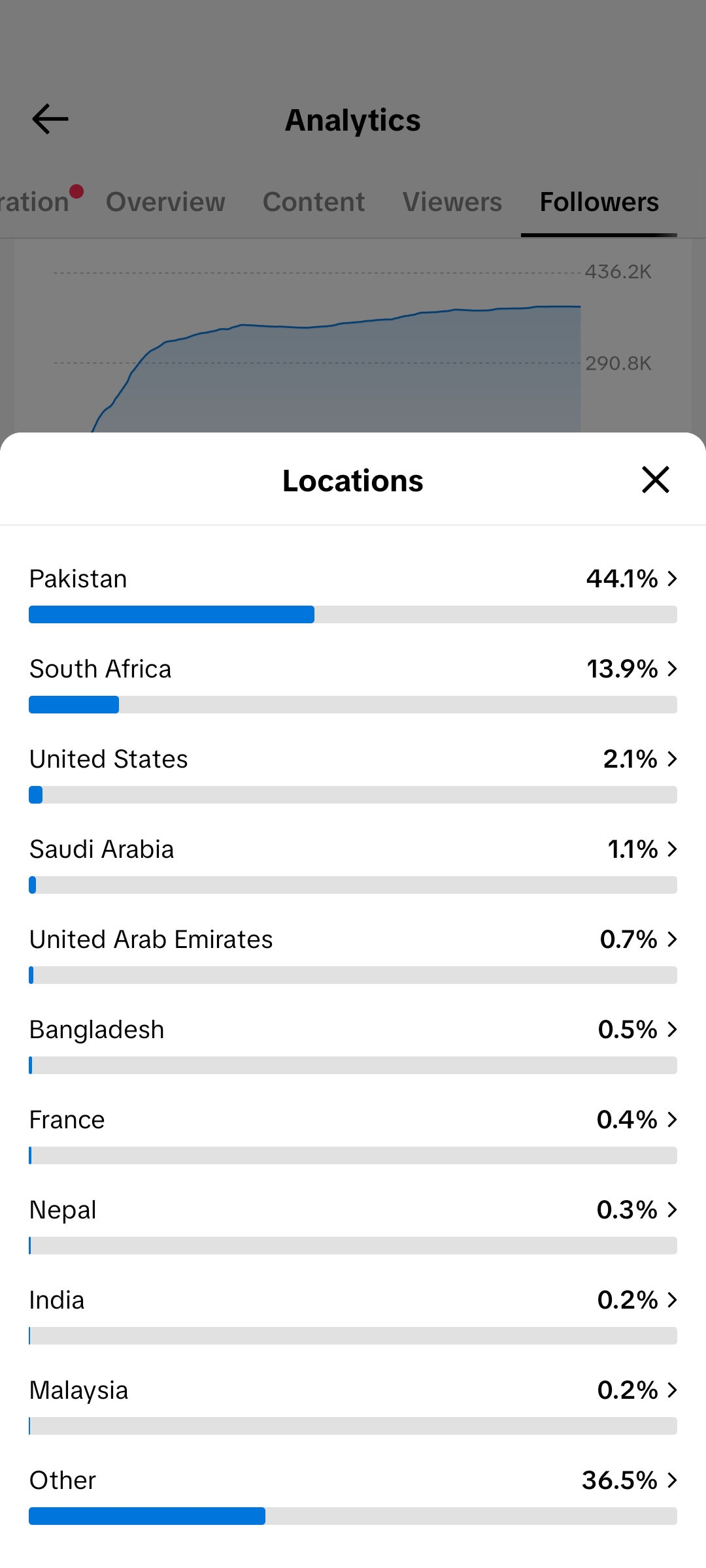The height and width of the screenshot is (1568, 706).
Task: Open India details chevron
Action: point(672,1300)
